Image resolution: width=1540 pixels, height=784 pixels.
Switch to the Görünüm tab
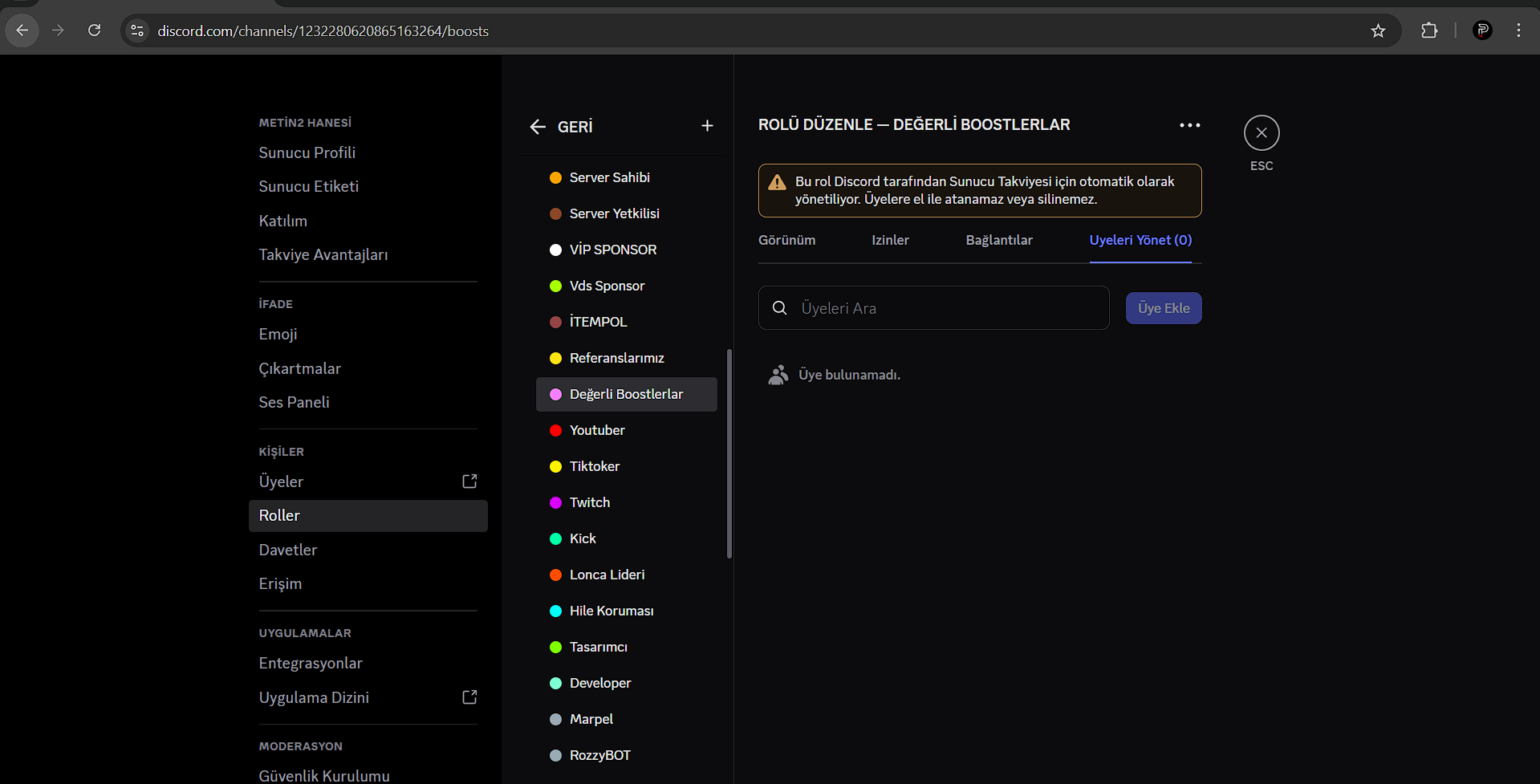[x=787, y=240]
